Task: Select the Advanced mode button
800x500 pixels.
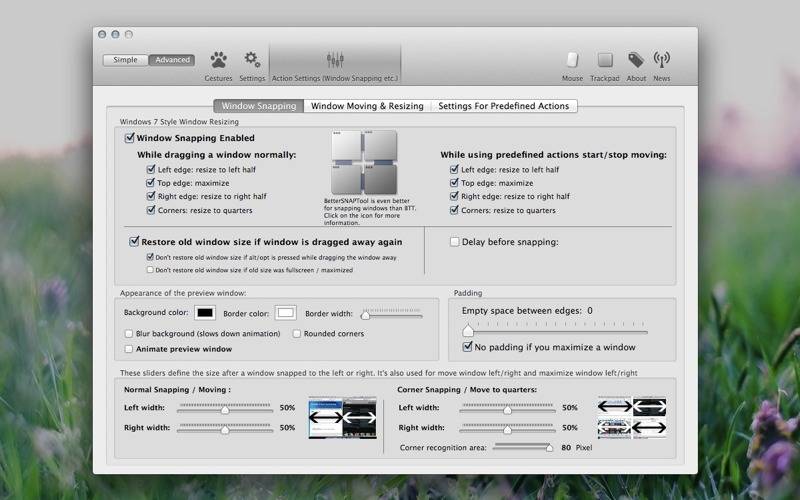Action: pos(172,60)
